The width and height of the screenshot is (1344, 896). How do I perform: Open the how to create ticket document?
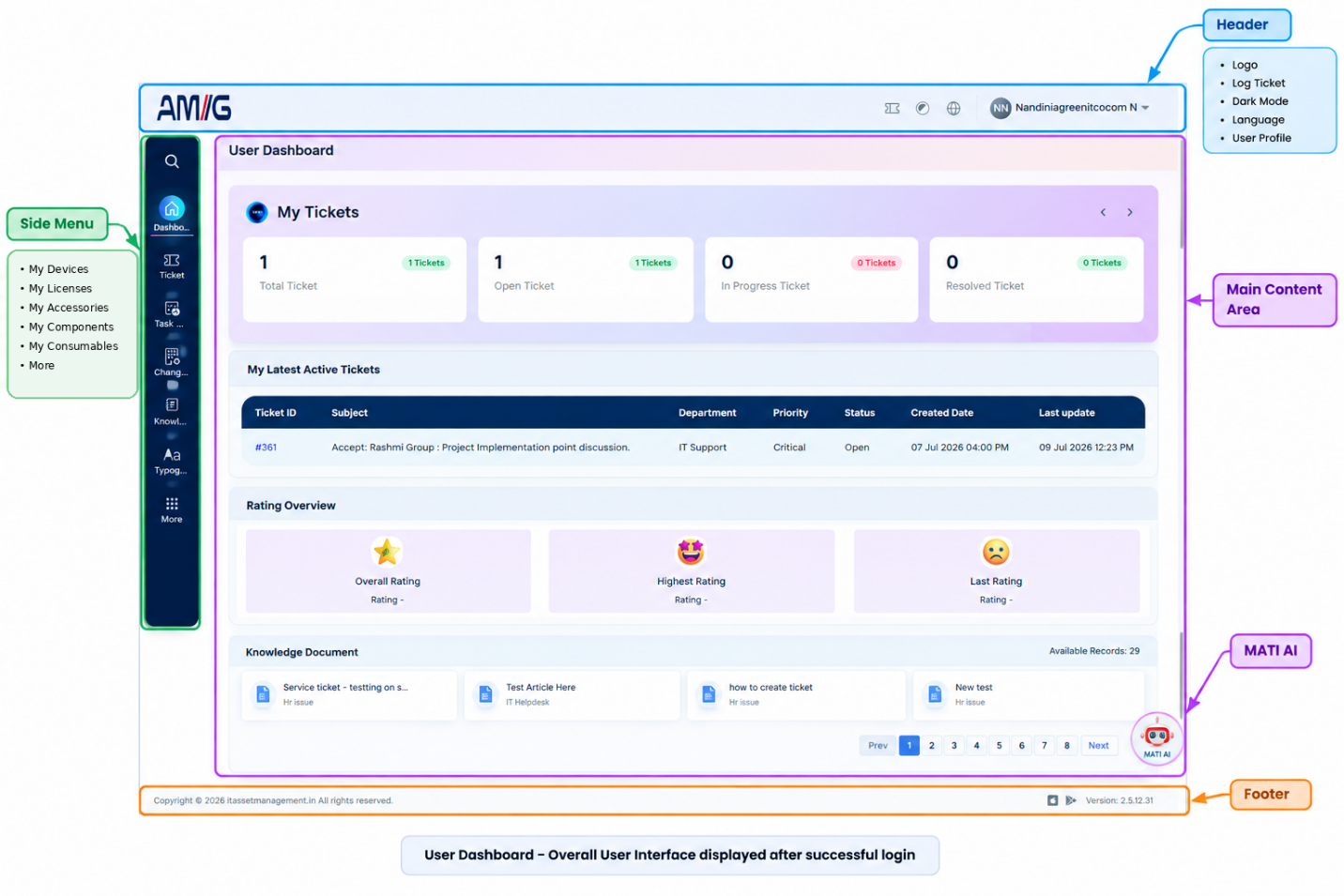[796, 695]
